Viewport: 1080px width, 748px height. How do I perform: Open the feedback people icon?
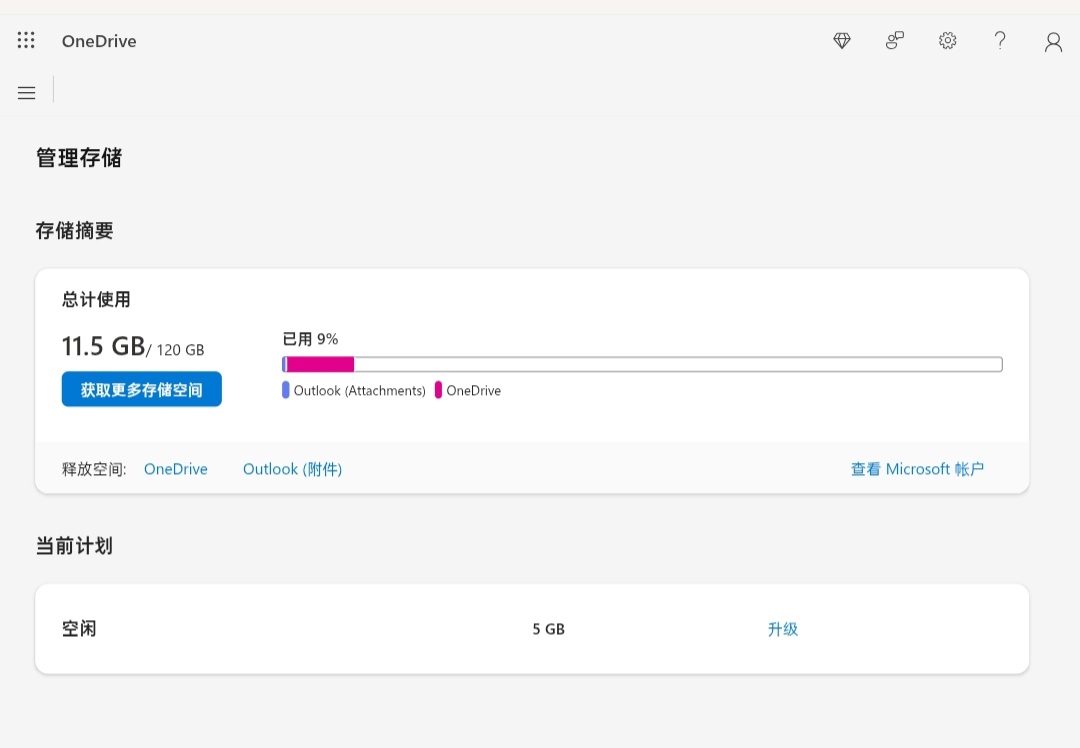(895, 41)
